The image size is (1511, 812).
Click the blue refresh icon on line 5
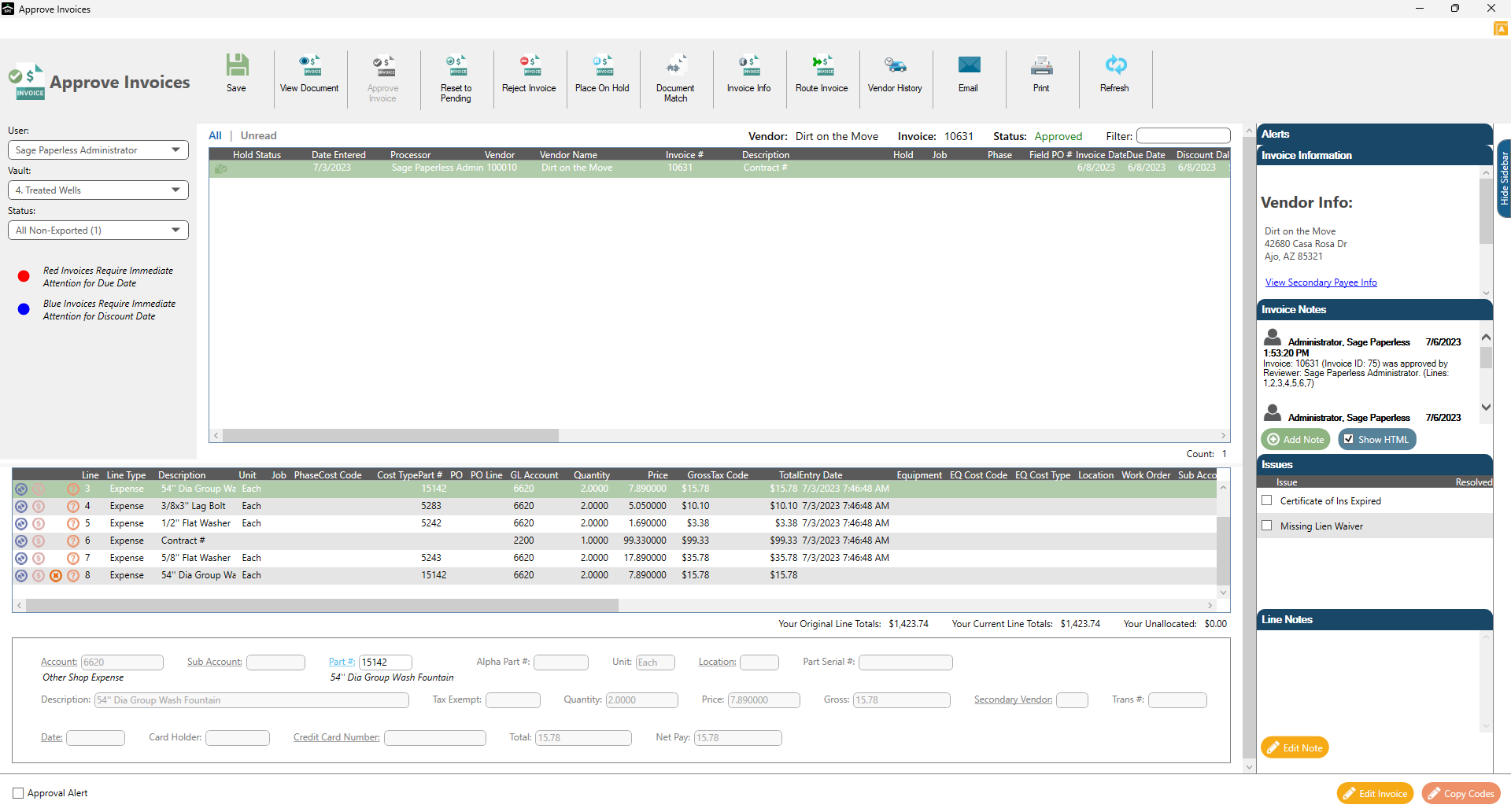pos(21,523)
